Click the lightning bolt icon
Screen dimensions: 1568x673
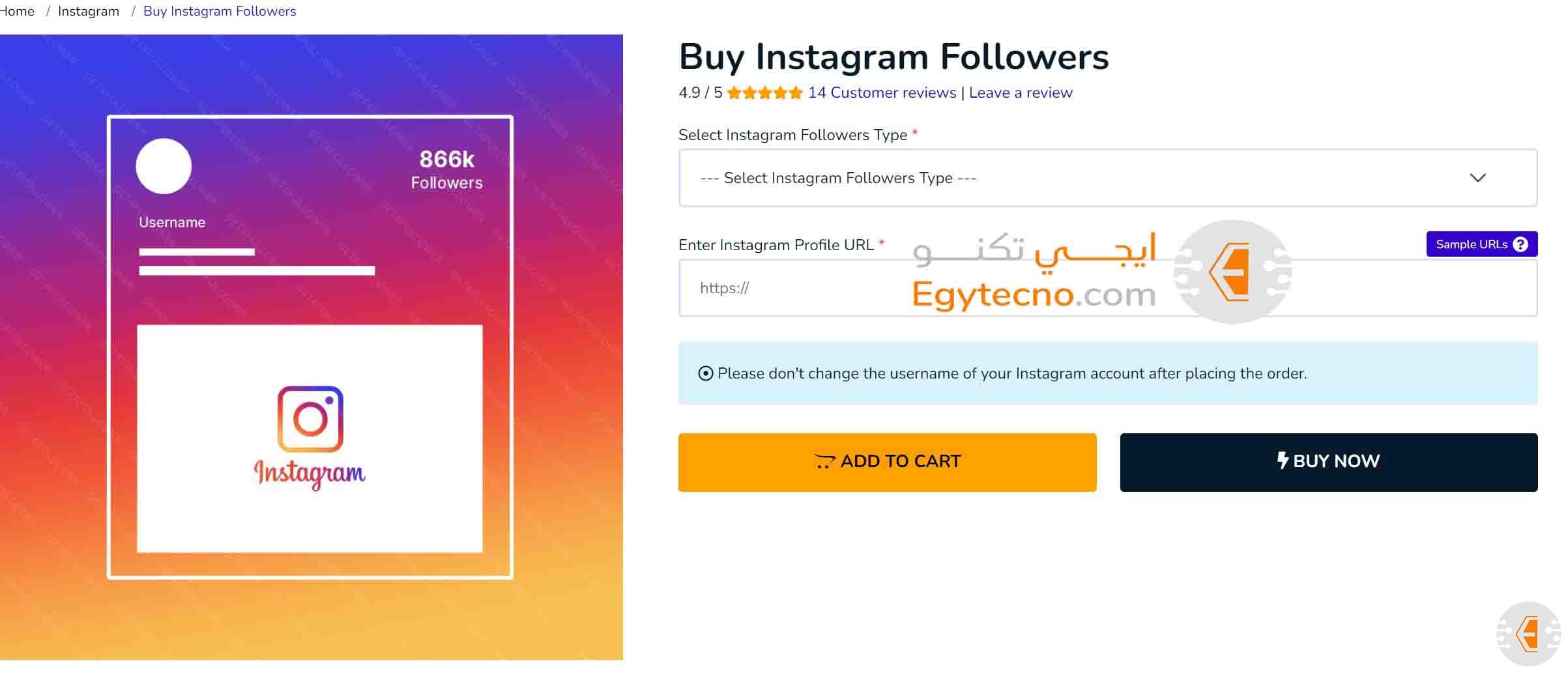(1282, 461)
